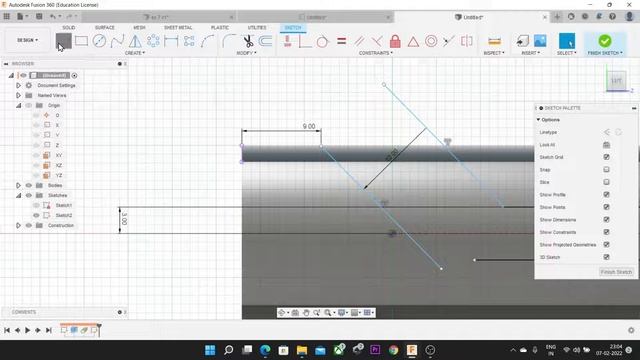Toggle the Sketch Grid checkbox
The image size is (640, 360).
point(606,157)
